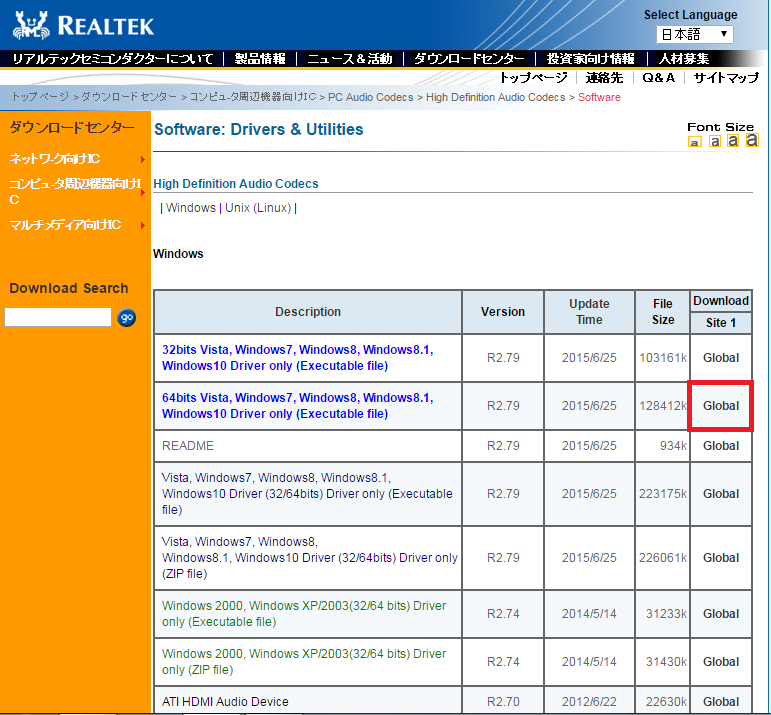Select マルチメディア向けIC sidebar item
Viewport: 771px width, 715px height.
pyautogui.click(x=65, y=225)
